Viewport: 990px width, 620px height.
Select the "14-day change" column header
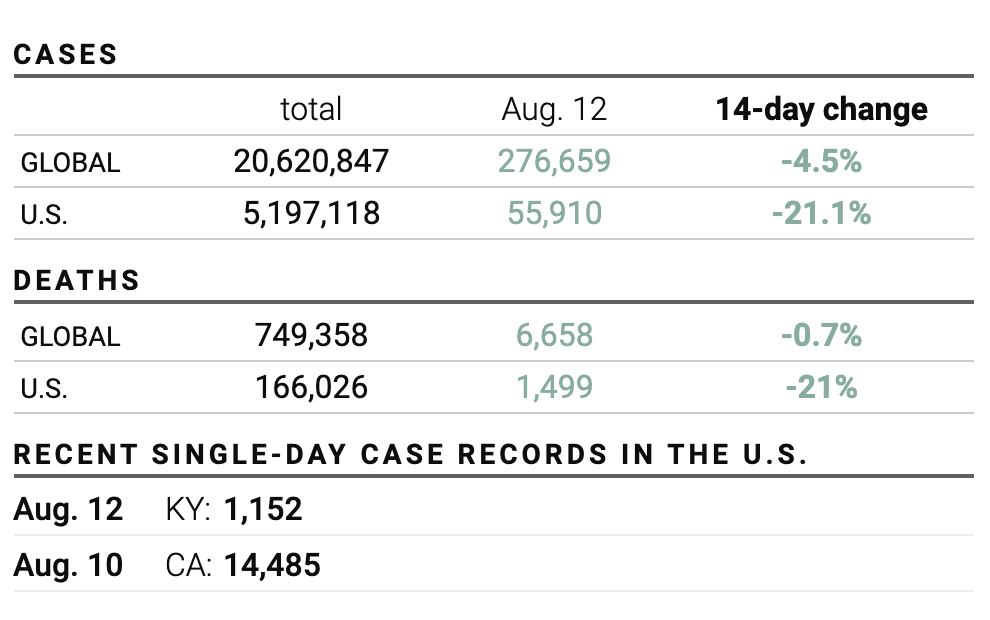[821, 109]
